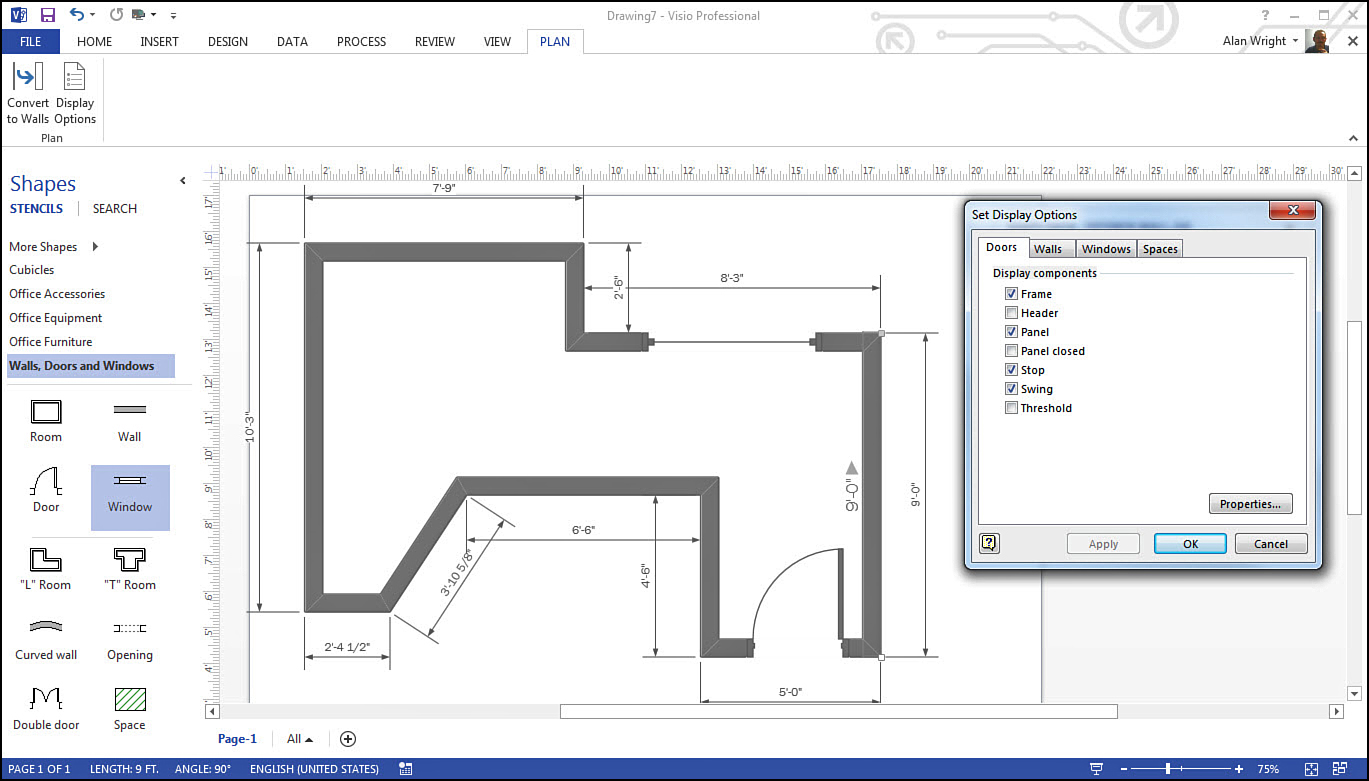This screenshot has width=1369, height=781.
Task: Click the zoom in plus icon
Action: tap(1239, 769)
